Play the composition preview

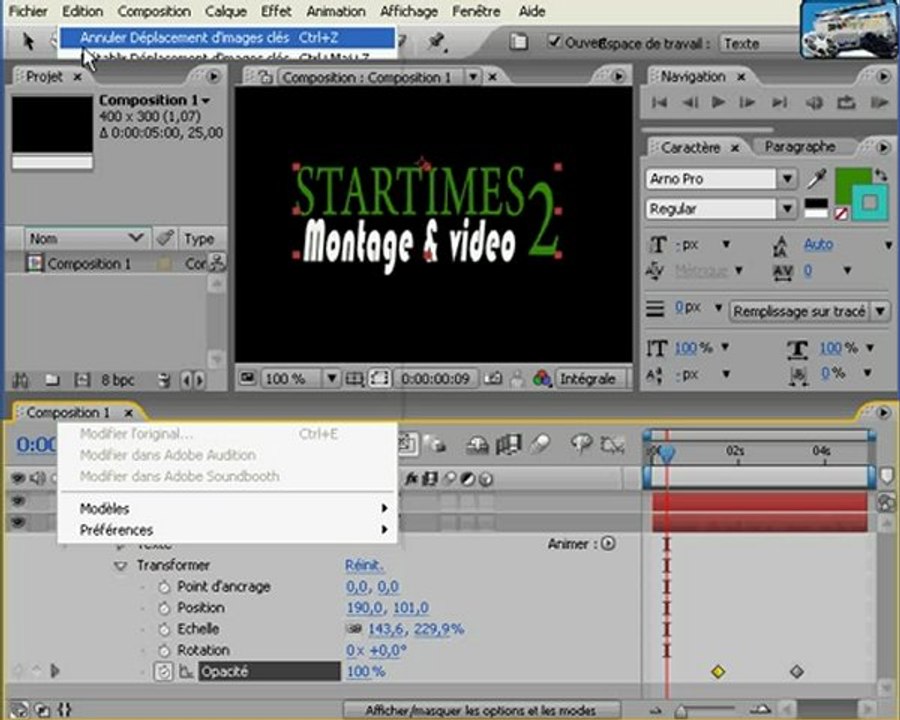pos(717,103)
